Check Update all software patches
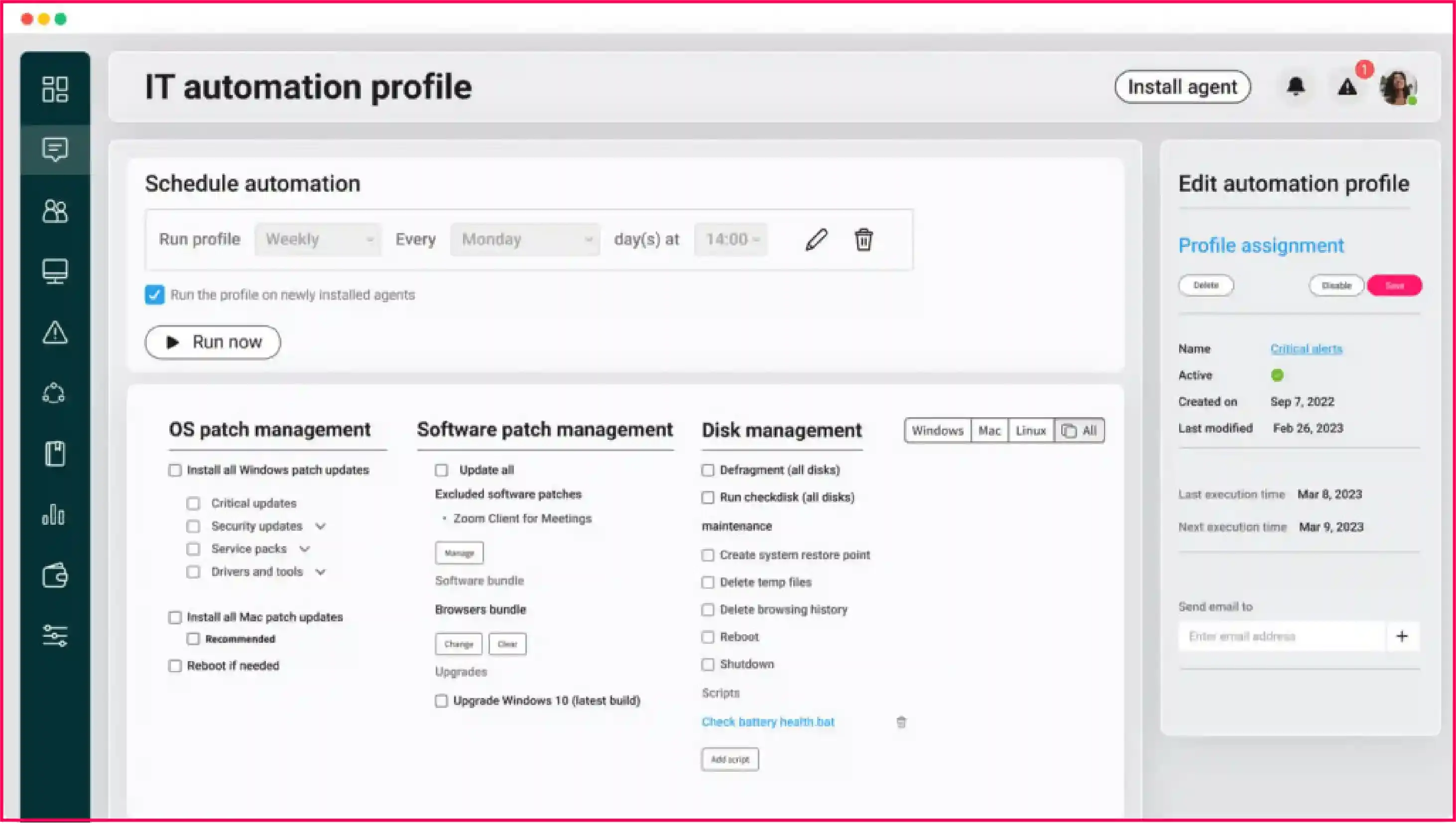Screen dimensions: 1456x823 coord(442,470)
